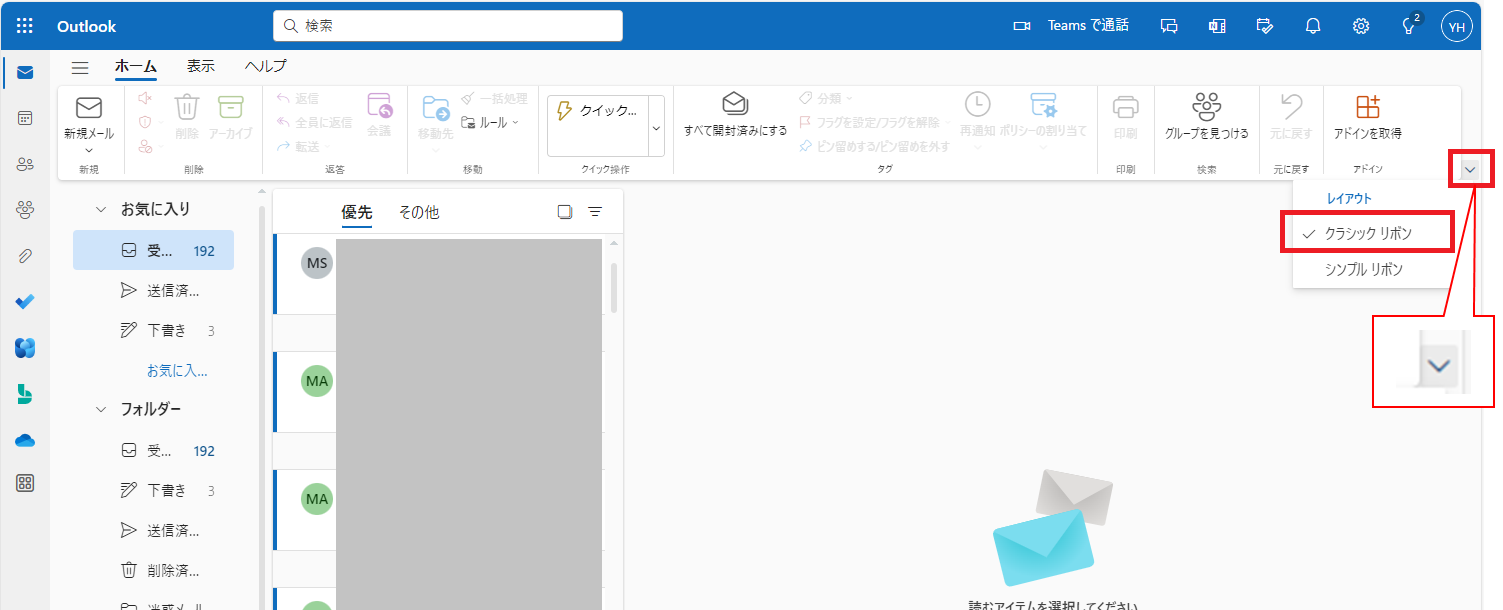Click the message list filter icon
Image resolution: width=1503 pixels, height=610 pixels.
pyautogui.click(x=595, y=212)
